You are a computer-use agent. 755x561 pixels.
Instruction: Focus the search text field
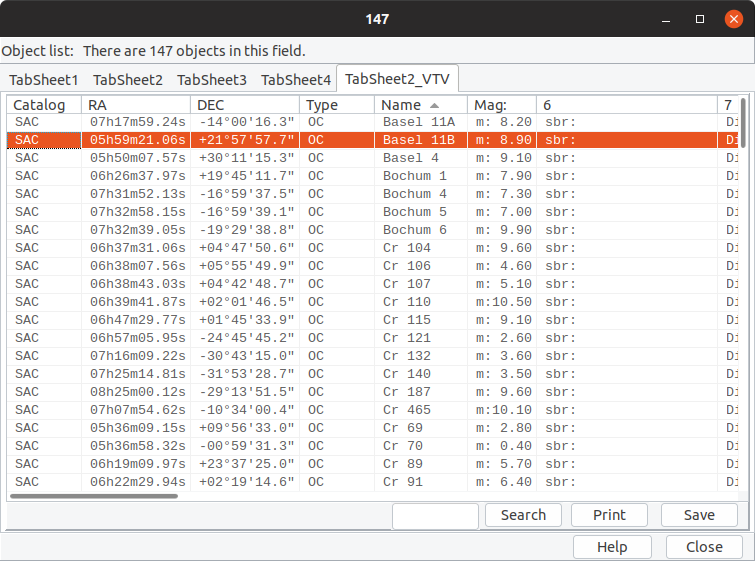(x=435, y=516)
